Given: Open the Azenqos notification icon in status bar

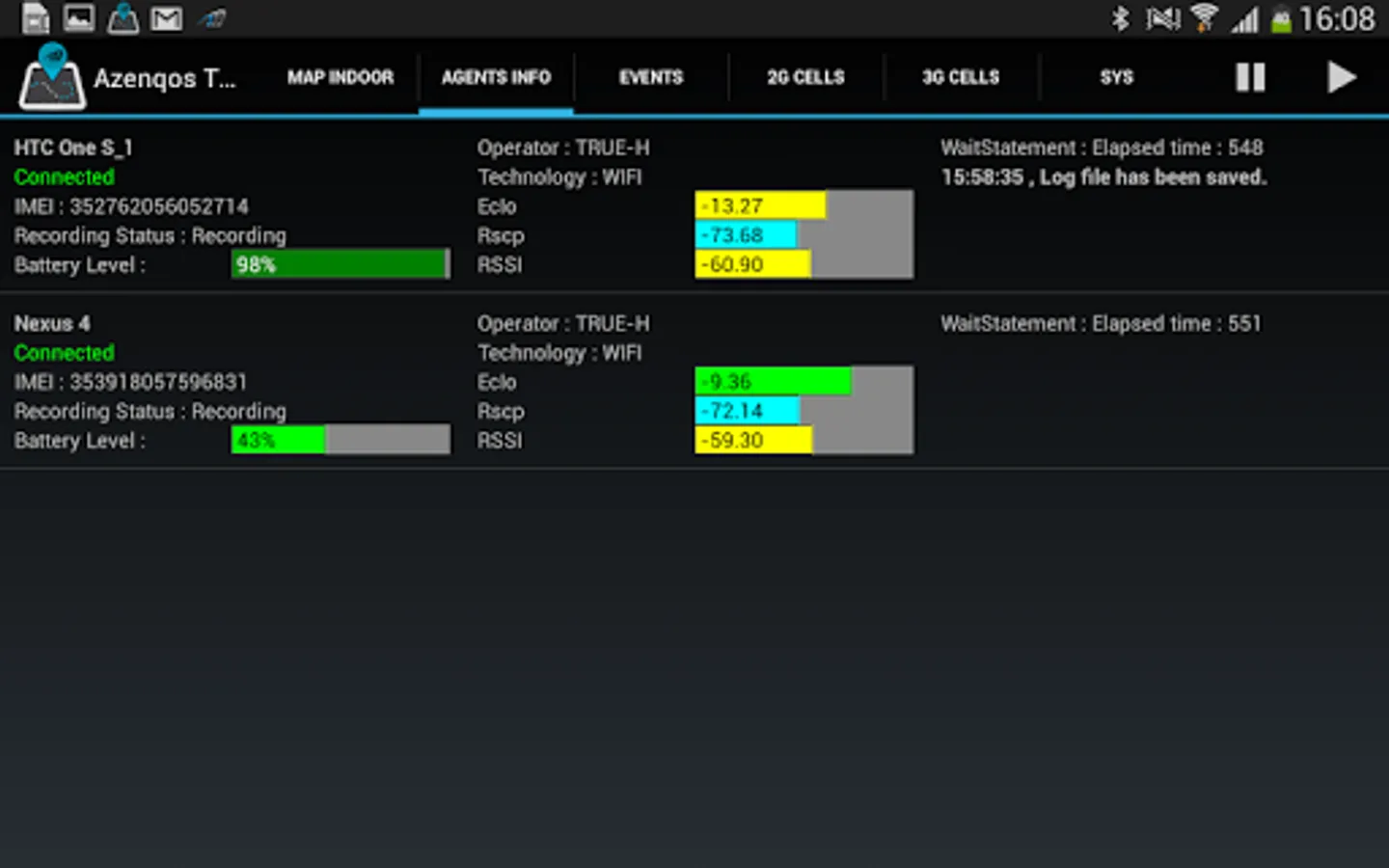Looking at the screenshot, I should [x=123, y=18].
